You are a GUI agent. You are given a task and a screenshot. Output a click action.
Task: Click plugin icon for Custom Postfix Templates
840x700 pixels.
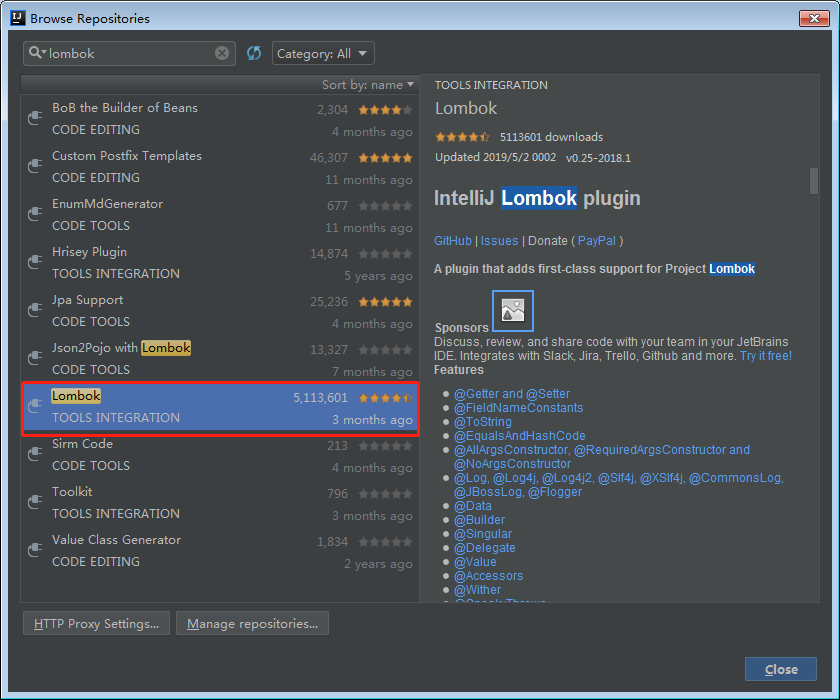[x=35, y=166]
